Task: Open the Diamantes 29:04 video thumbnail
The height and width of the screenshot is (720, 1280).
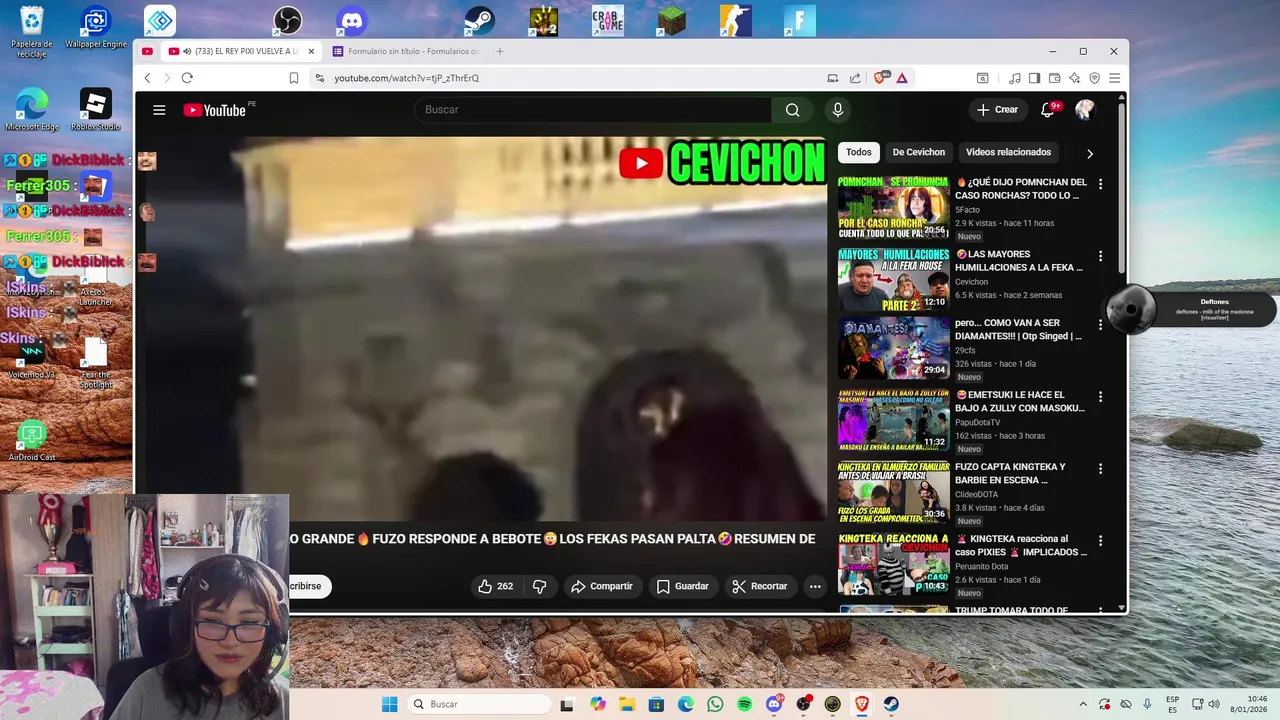Action: click(x=893, y=348)
